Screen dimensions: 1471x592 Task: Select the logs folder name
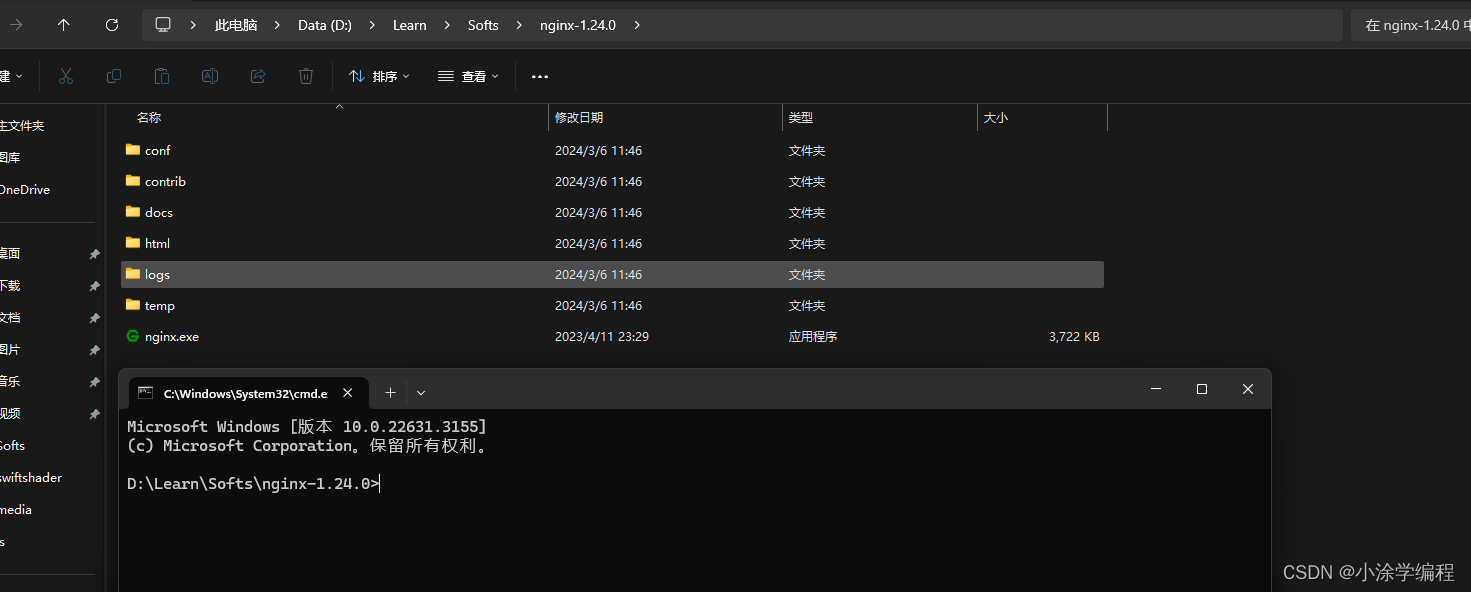click(157, 274)
